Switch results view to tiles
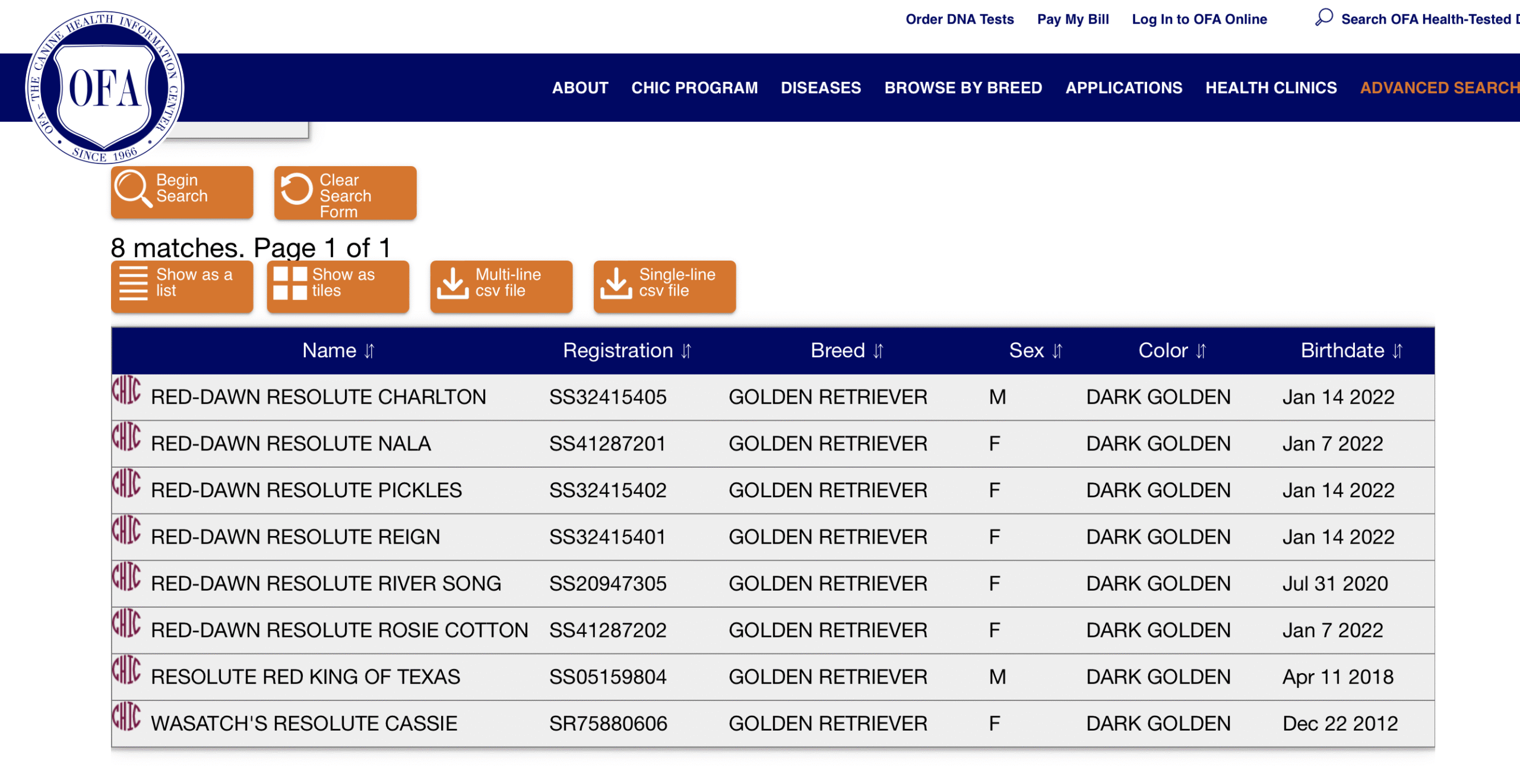This screenshot has width=1520, height=784. point(338,286)
